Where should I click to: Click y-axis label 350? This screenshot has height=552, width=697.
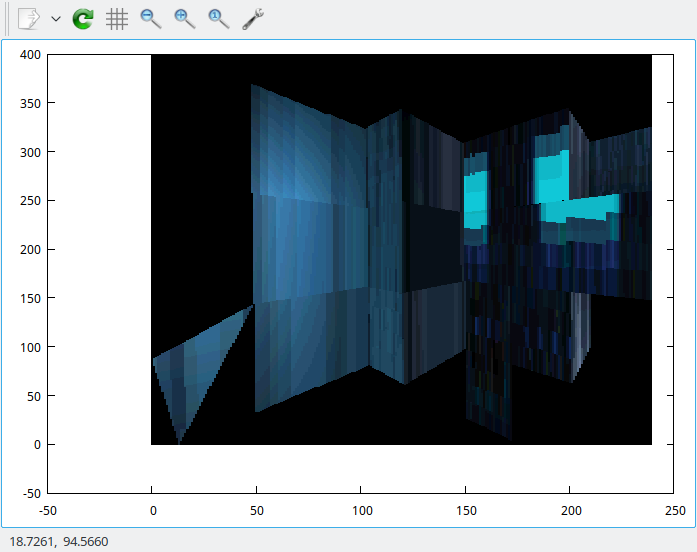coord(30,104)
